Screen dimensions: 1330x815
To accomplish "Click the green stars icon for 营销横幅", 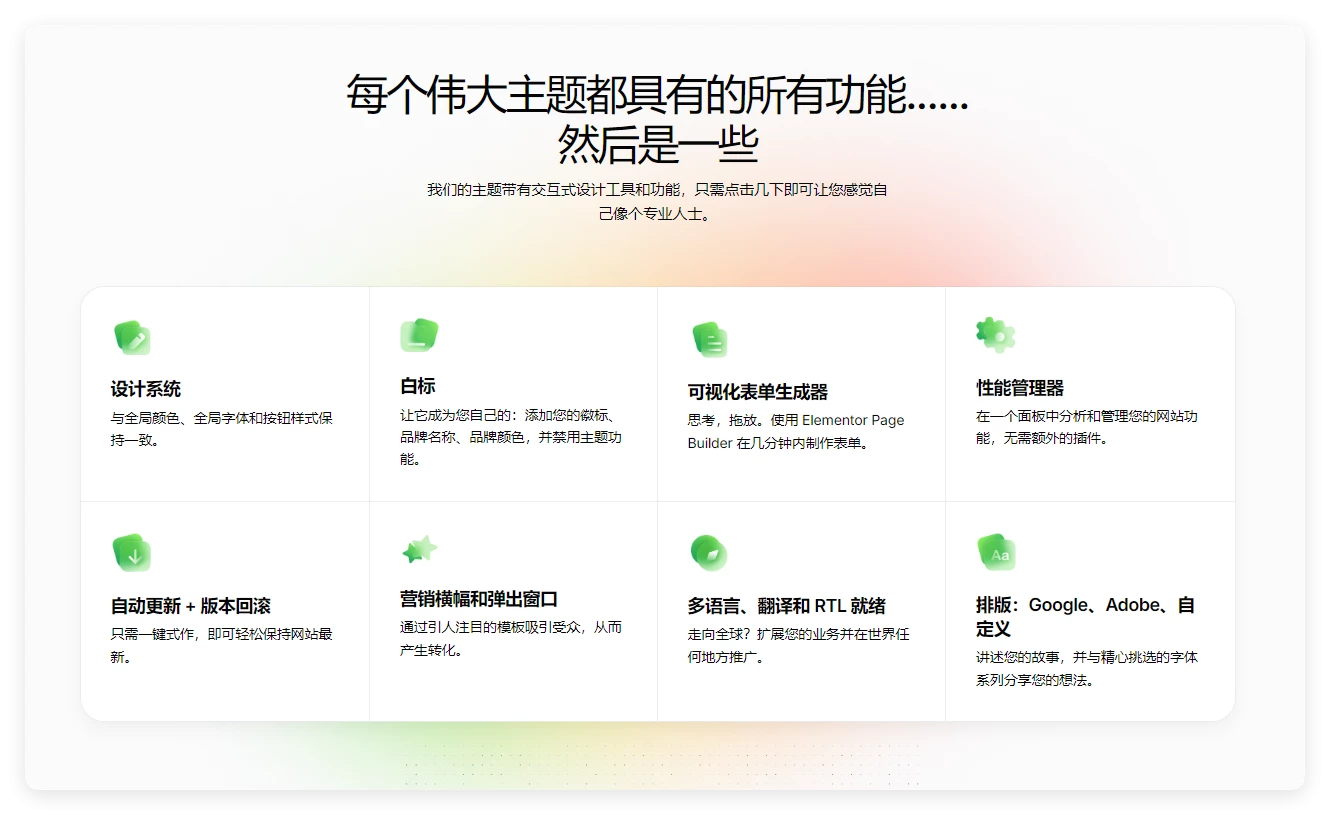I will [419, 549].
